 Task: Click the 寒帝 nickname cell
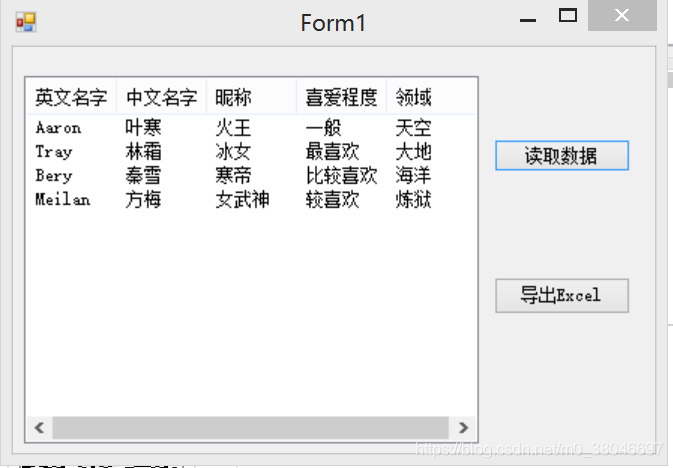pyautogui.click(x=233, y=176)
